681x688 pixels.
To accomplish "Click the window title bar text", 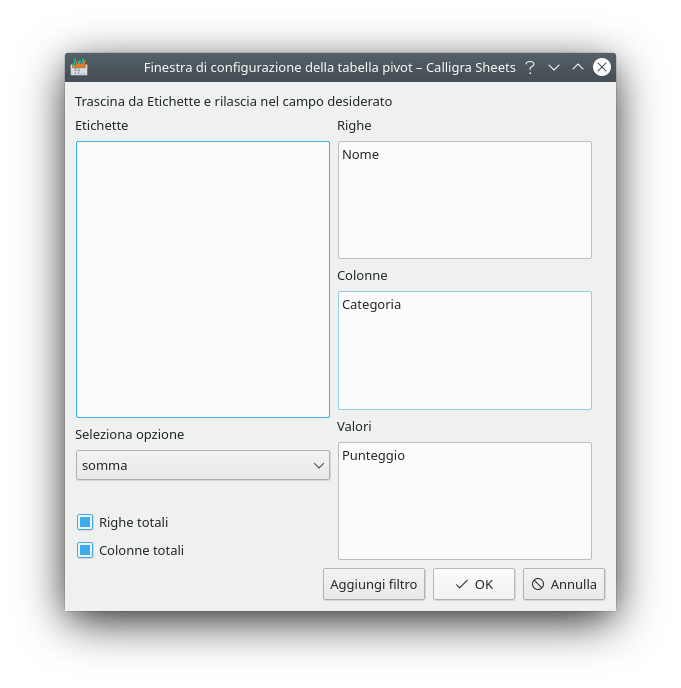I will [x=329, y=68].
